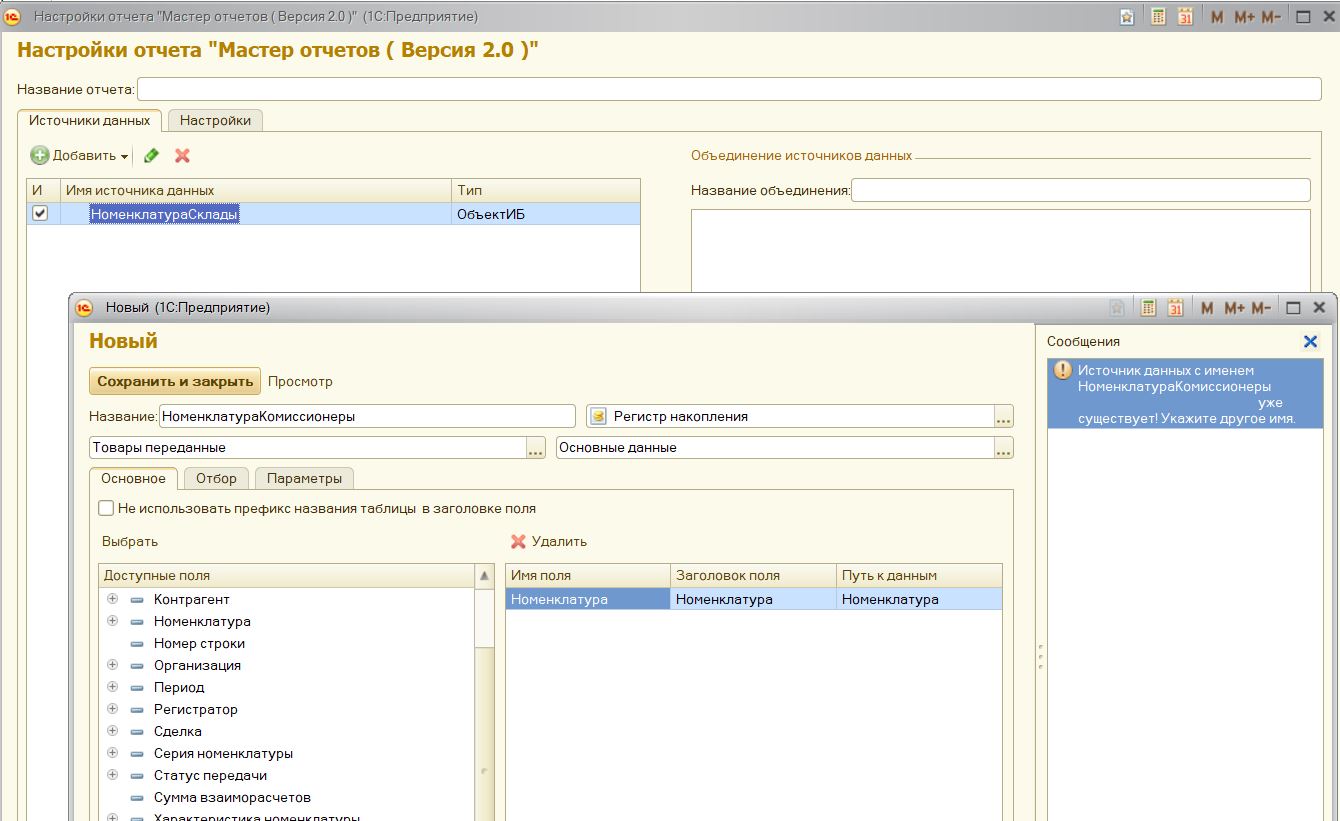The image size is (1340, 821).
Task: Click the Доступные поля column header
Action: click(x=287, y=576)
